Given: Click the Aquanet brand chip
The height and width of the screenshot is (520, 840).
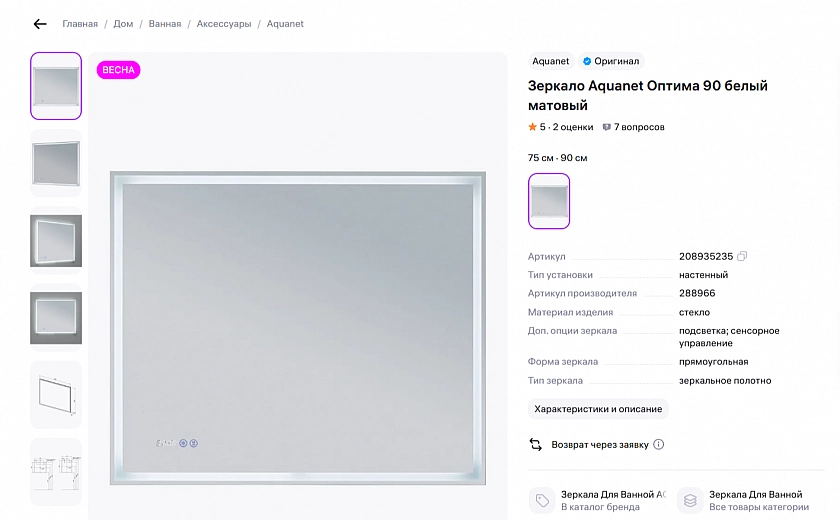Looking at the screenshot, I should pos(551,61).
